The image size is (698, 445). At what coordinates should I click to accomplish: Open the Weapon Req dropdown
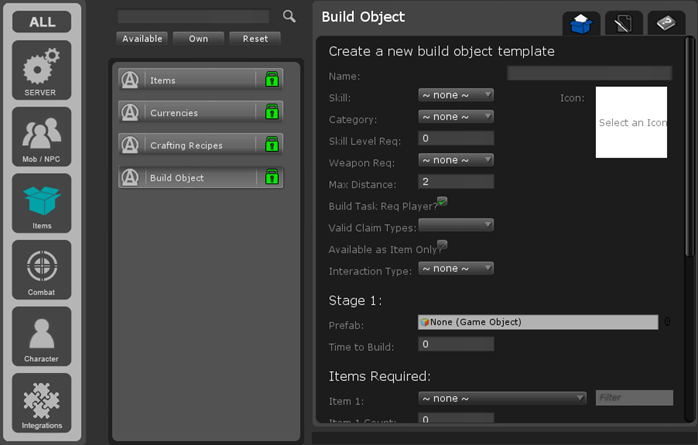[456, 160]
